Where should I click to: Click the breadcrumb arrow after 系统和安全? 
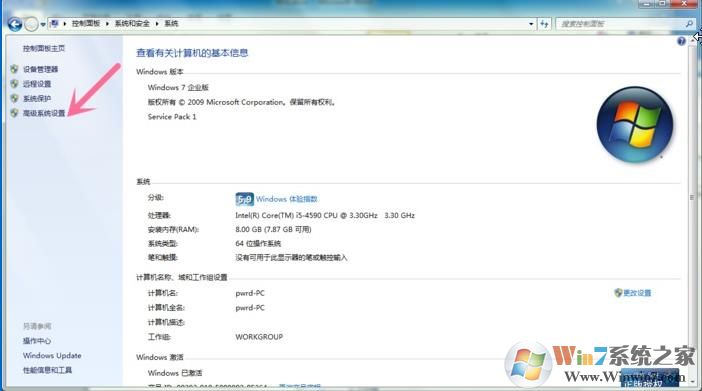pyautogui.click(x=157, y=24)
